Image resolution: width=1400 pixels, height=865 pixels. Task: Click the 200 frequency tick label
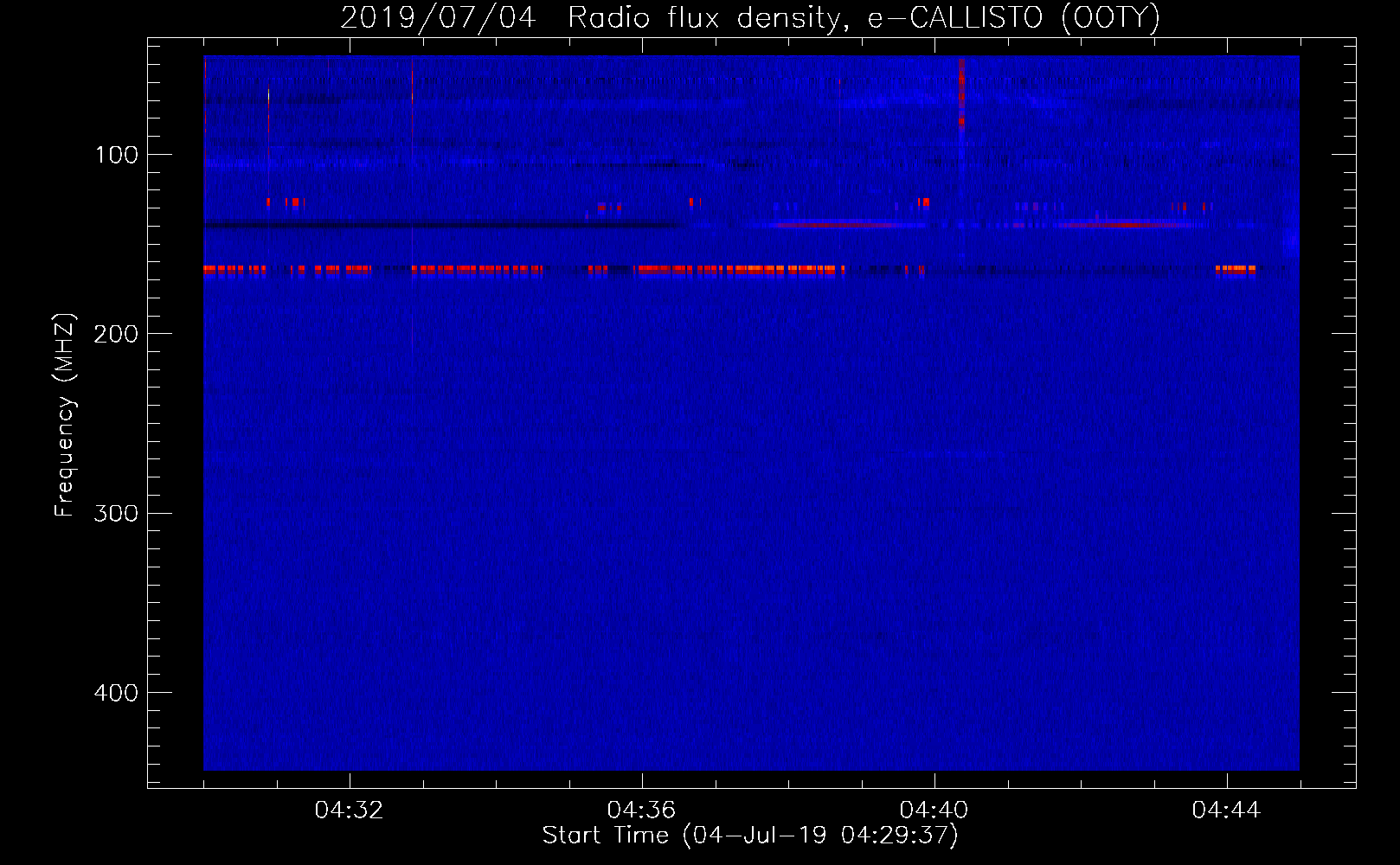click(x=115, y=334)
